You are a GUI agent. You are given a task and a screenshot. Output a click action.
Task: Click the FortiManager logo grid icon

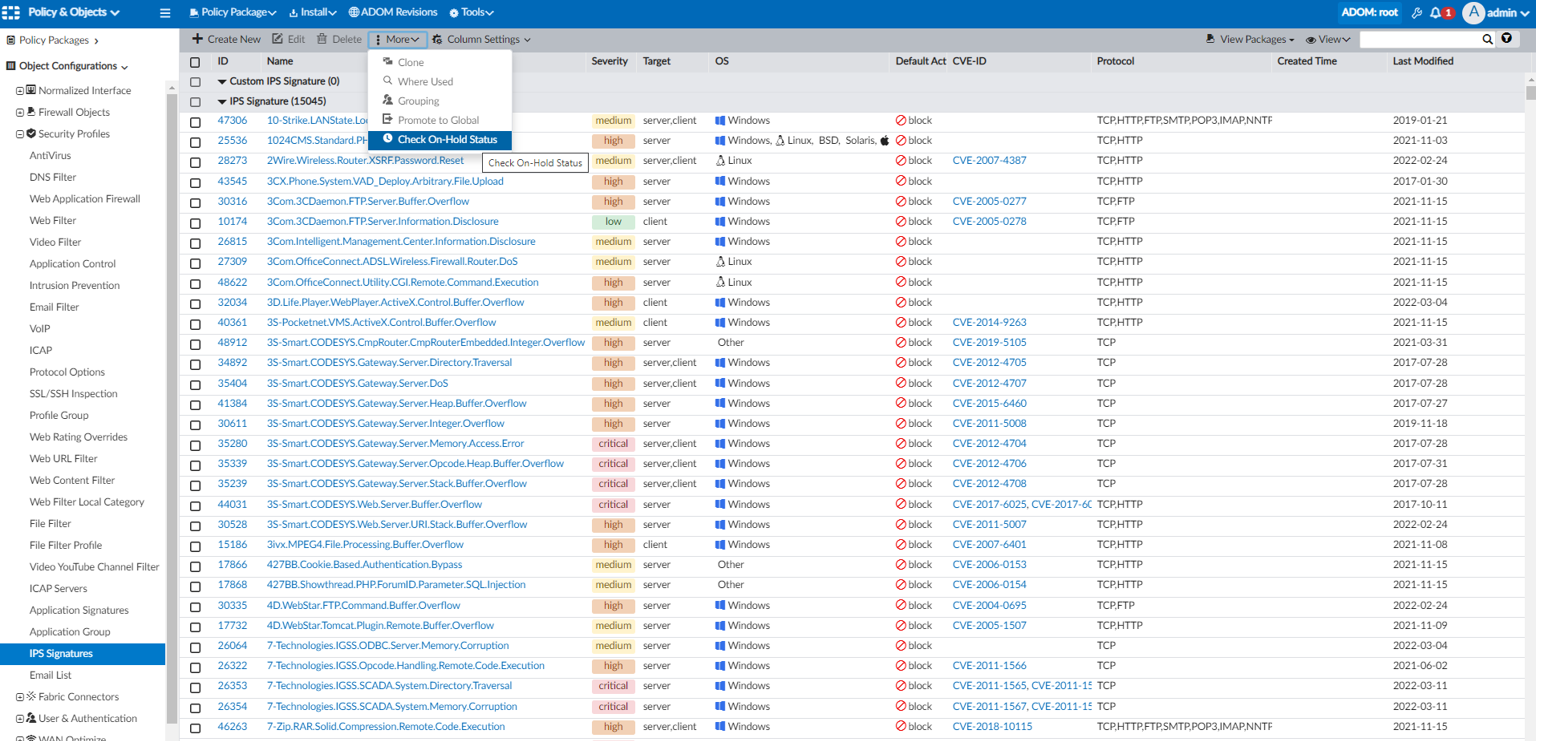[x=12, y=13]
